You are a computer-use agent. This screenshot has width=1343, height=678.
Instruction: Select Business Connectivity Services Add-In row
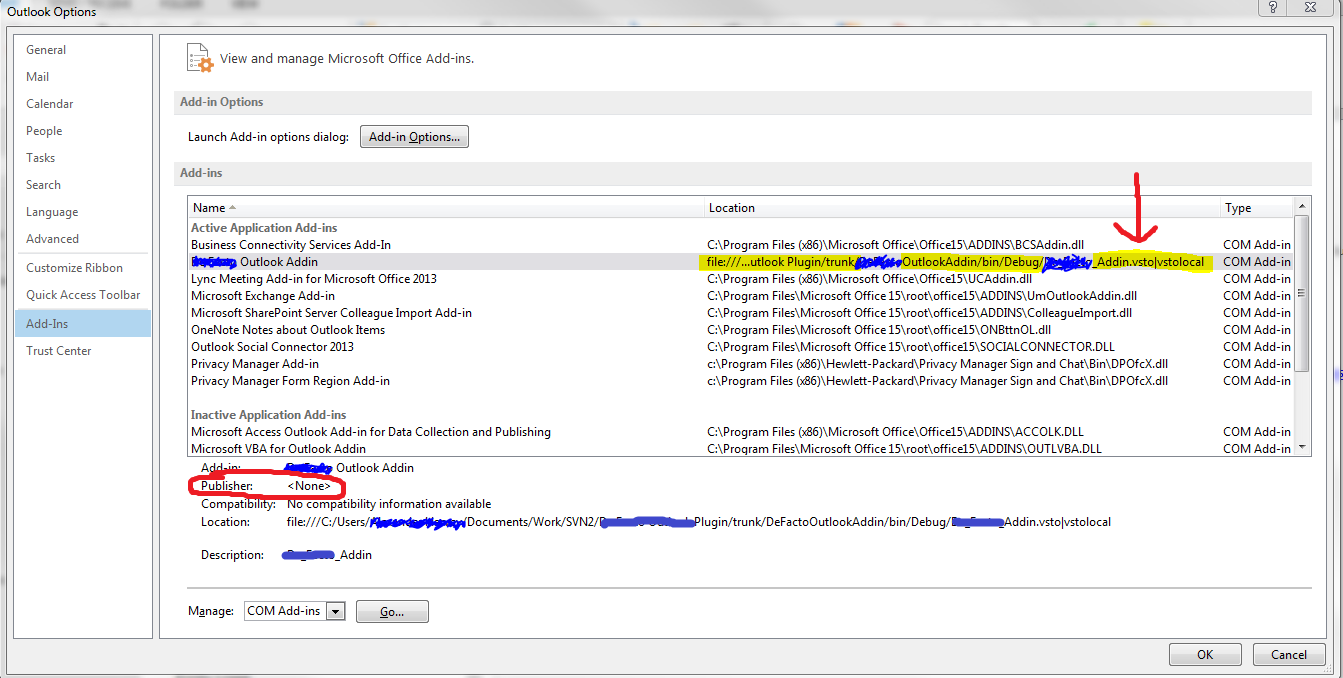(x=740, y=245)
